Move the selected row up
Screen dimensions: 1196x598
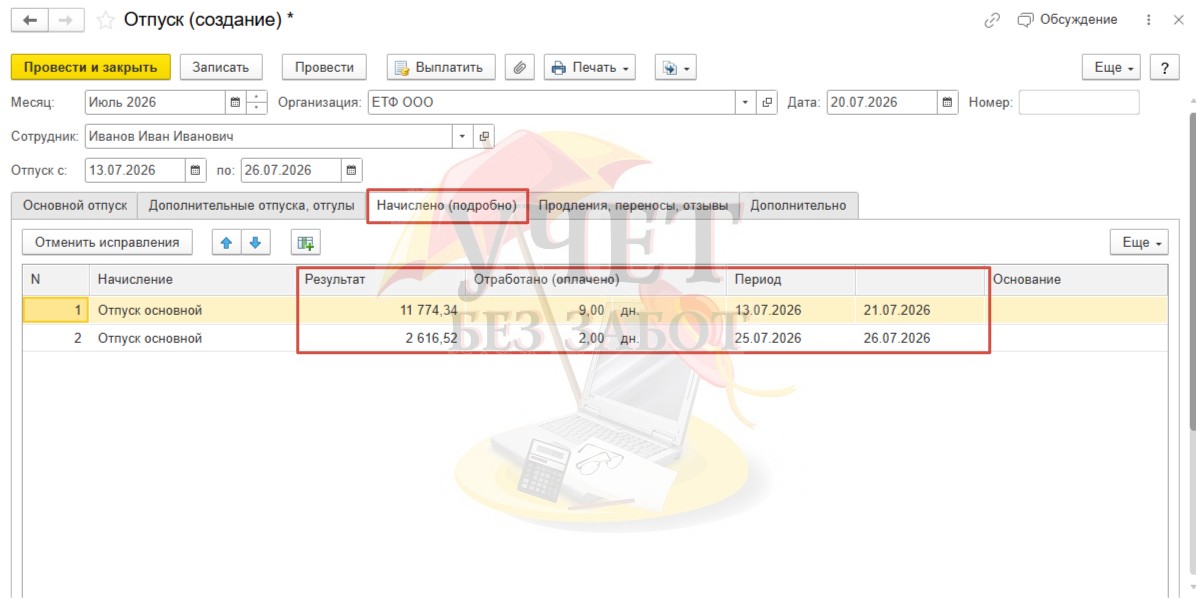(x=226, y=243)
